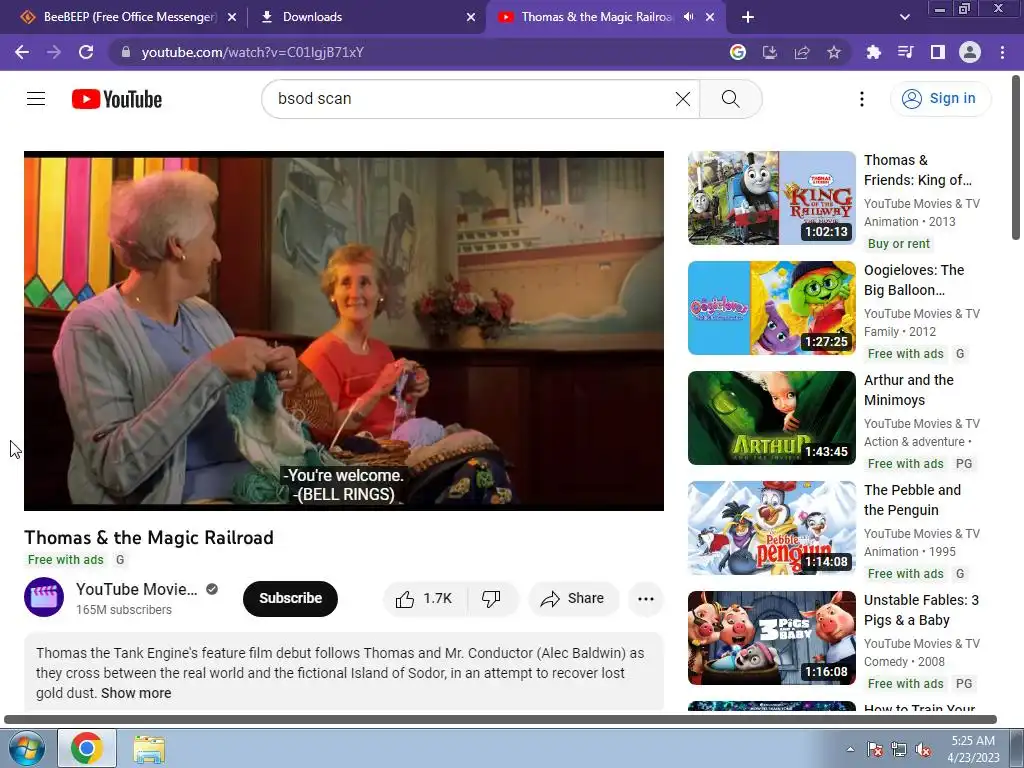Click network tray icon
The height and width of the screenshot is (768, 1024).
pyautogui.click(x=899, y=749)
